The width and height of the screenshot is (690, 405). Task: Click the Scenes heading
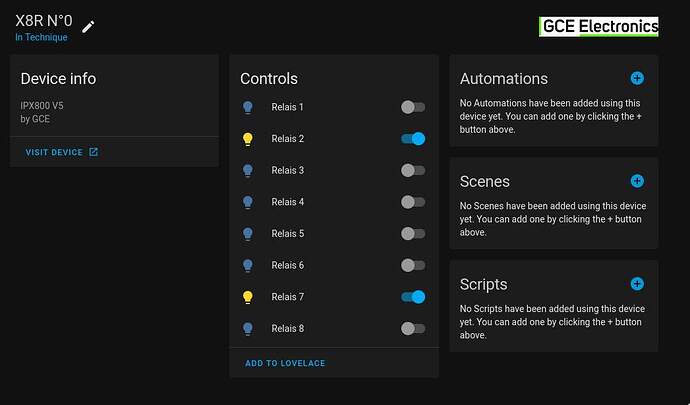[x=485, y=181]
